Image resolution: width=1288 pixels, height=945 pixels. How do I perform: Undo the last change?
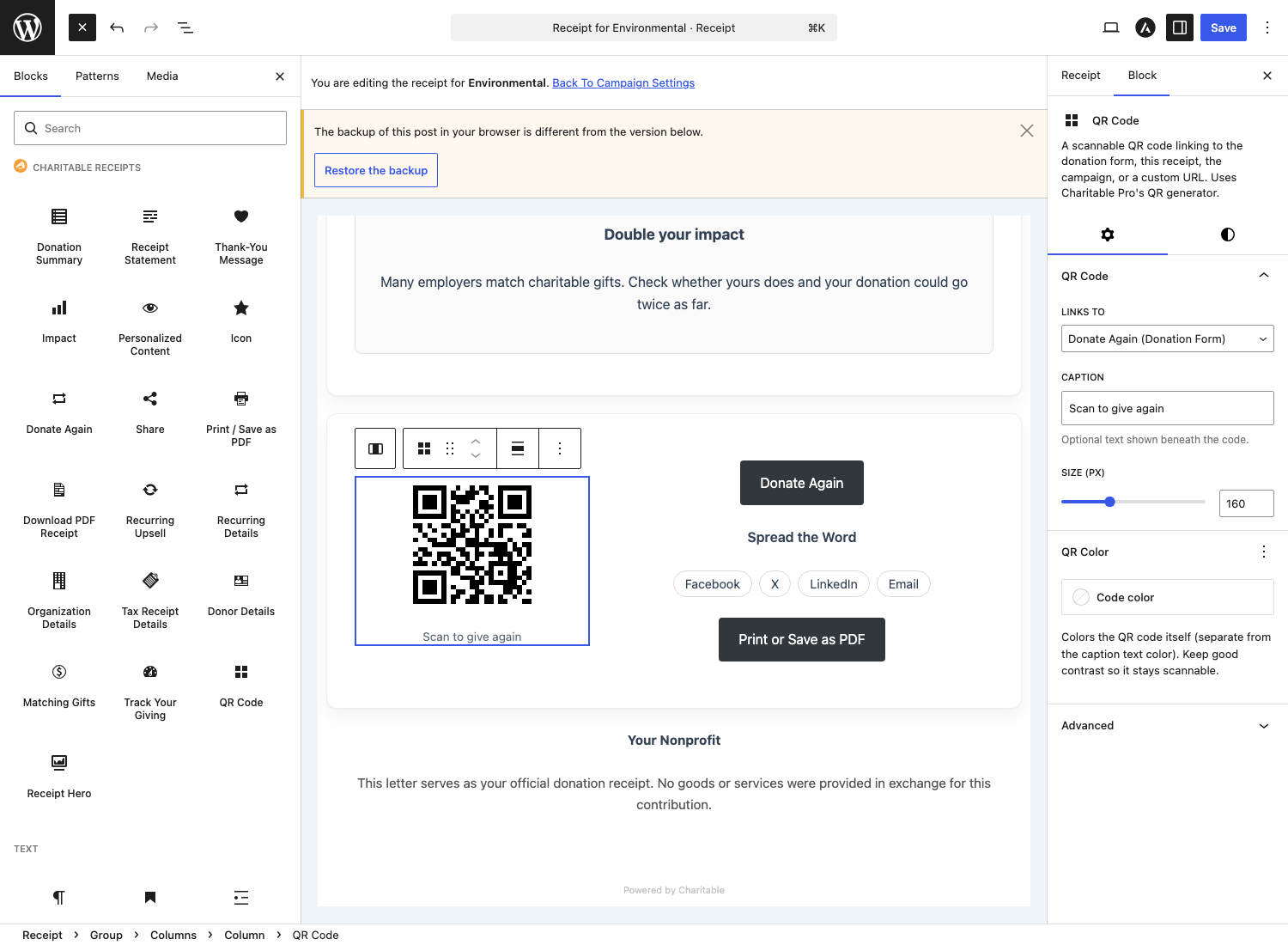pyautogui.click(x=117, y=27)
